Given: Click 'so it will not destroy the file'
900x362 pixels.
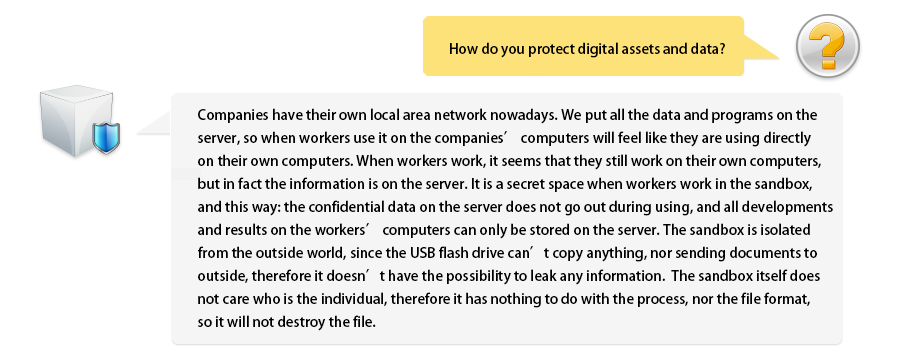Looking at the screenshot, I should [286, 322].
